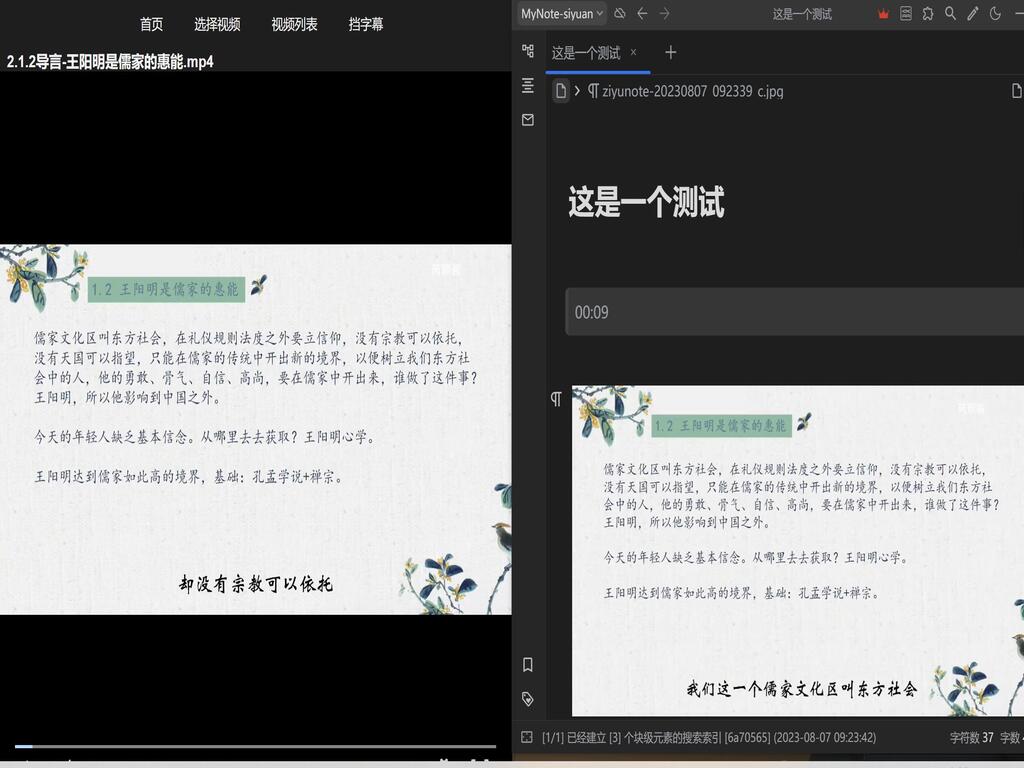The width and height of the screenshot is (1024, 768).
Task: Go back with the left arrow
Action: pos(642,14)
